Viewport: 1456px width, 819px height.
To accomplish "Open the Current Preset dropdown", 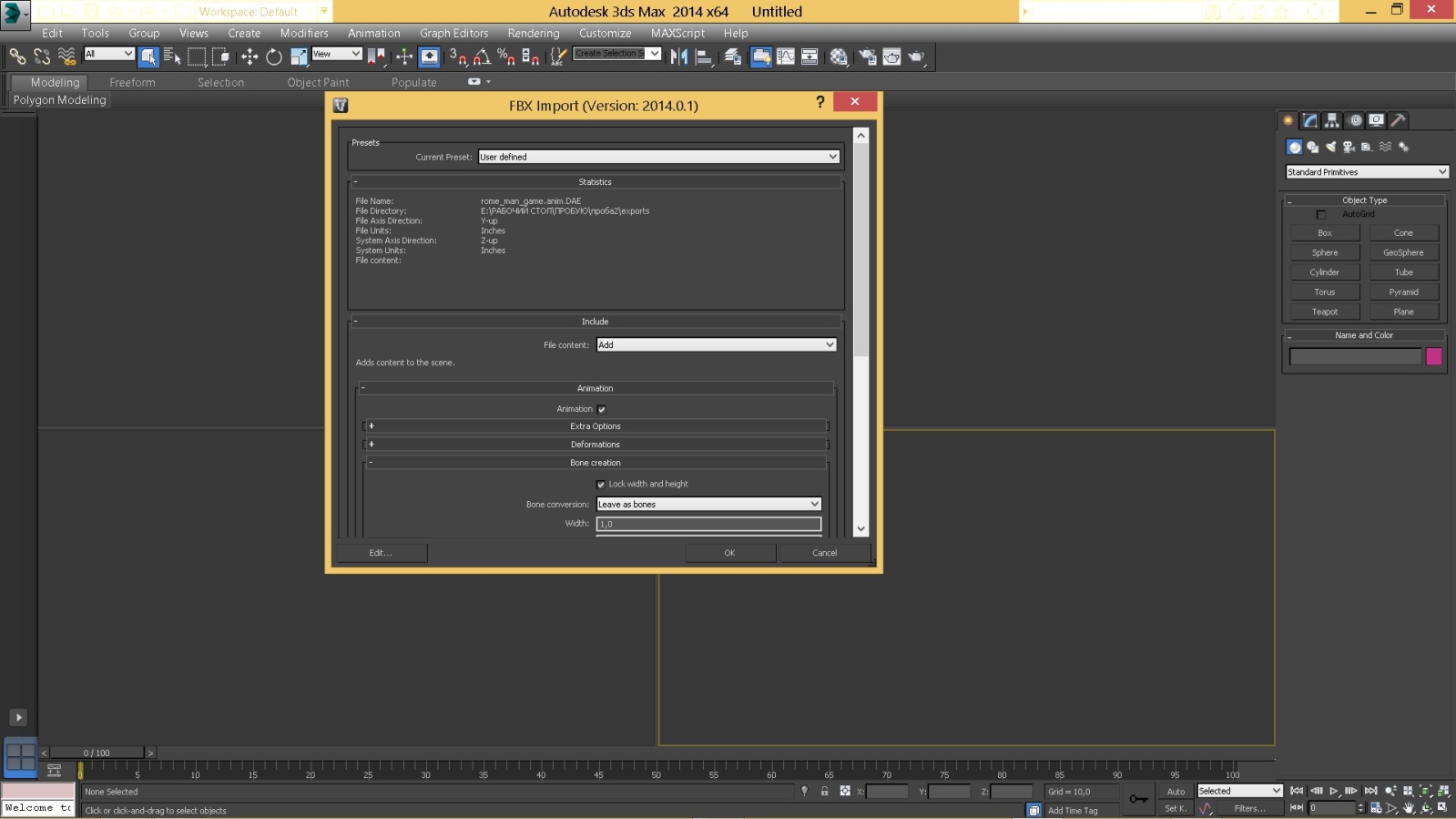I will click(x=658, y=157).
